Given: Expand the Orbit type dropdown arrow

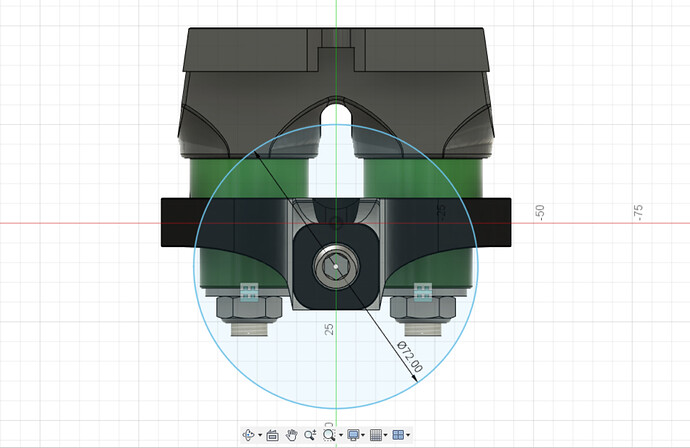Looking at the screenshot, I should [259, 436].
